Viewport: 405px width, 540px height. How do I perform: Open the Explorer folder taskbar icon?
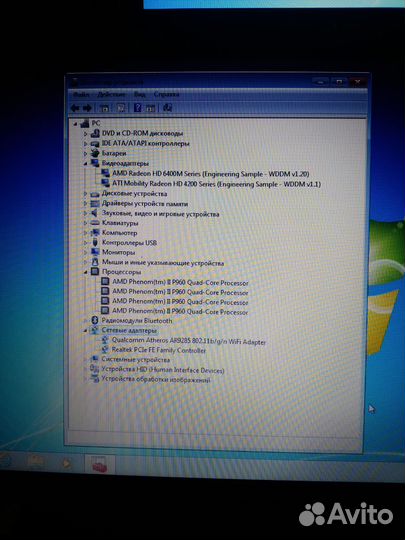coord(35,461)
